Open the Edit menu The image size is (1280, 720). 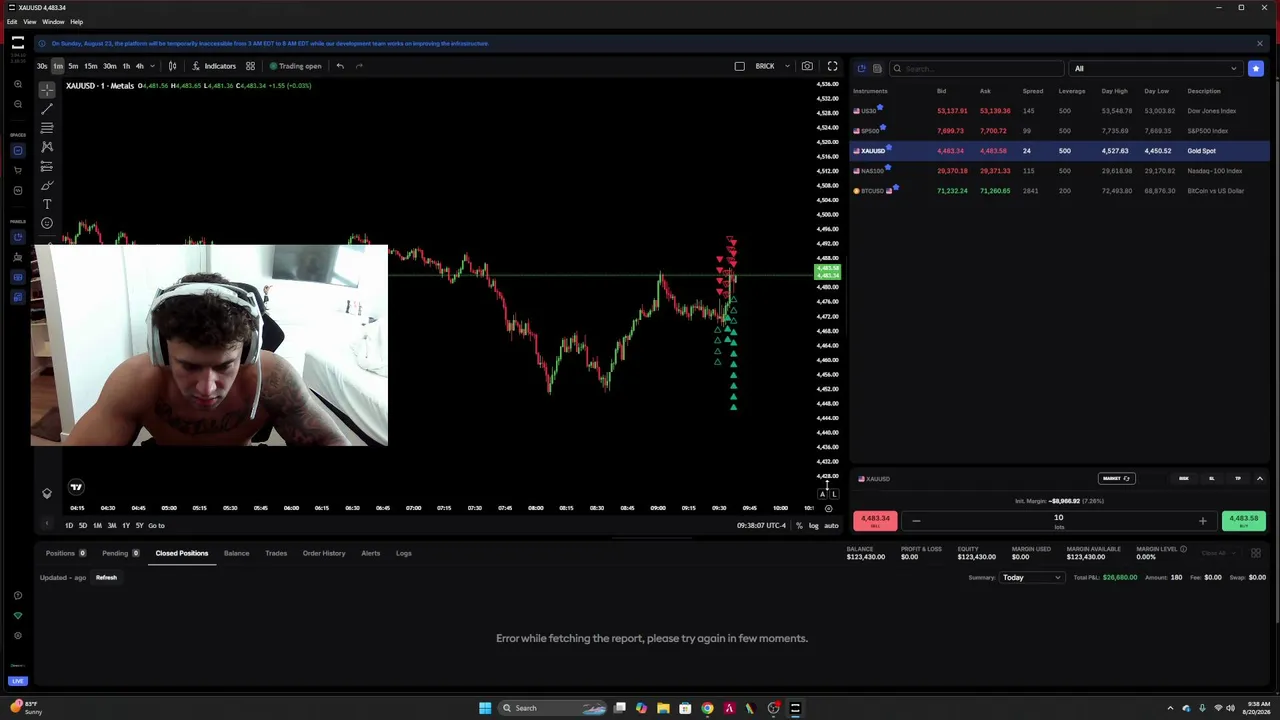tap(12, 21)
